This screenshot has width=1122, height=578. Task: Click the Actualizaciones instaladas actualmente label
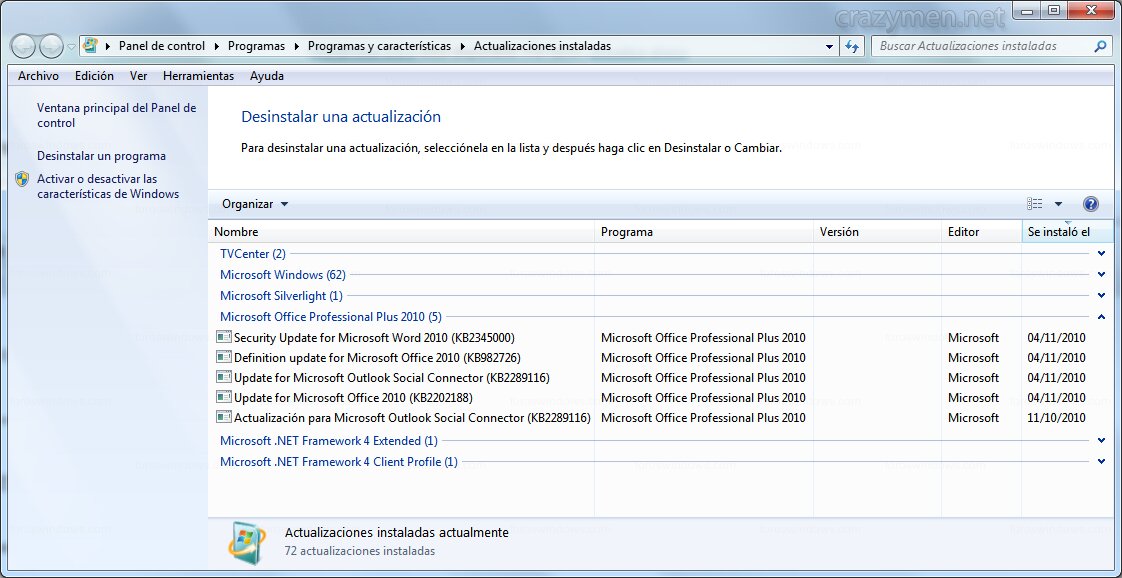(396, 533)
